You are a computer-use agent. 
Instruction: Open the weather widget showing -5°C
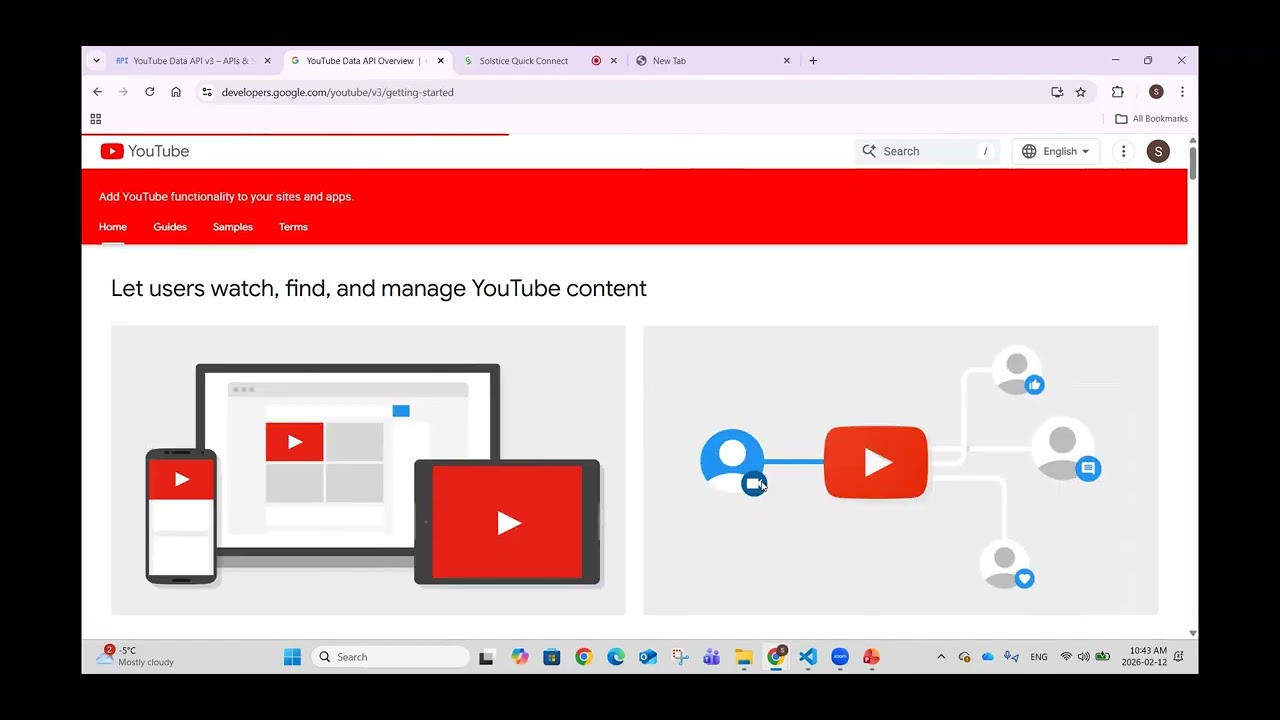click(x=135, y=657)
